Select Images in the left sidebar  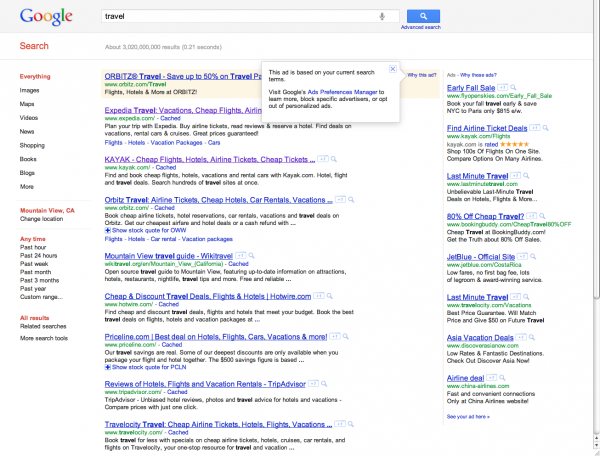[30, 90]
